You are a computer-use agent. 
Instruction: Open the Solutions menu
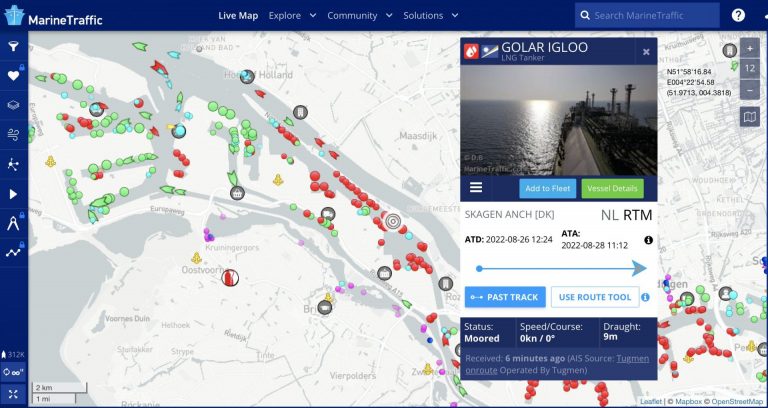click(x=423, y=16)
